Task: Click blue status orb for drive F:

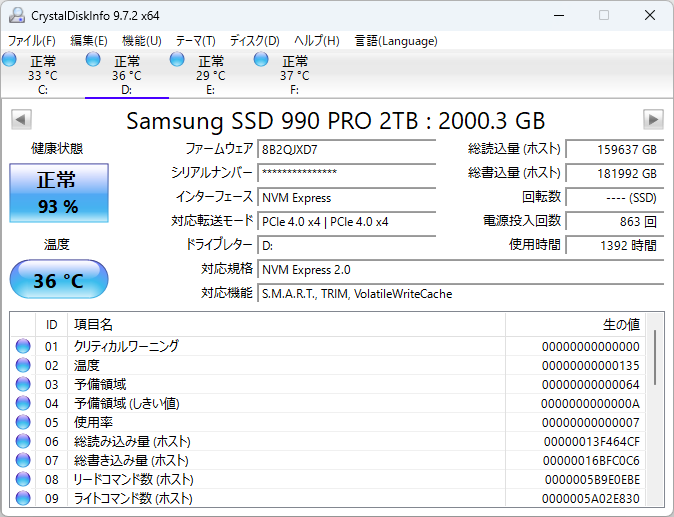Action: (260, 59)
